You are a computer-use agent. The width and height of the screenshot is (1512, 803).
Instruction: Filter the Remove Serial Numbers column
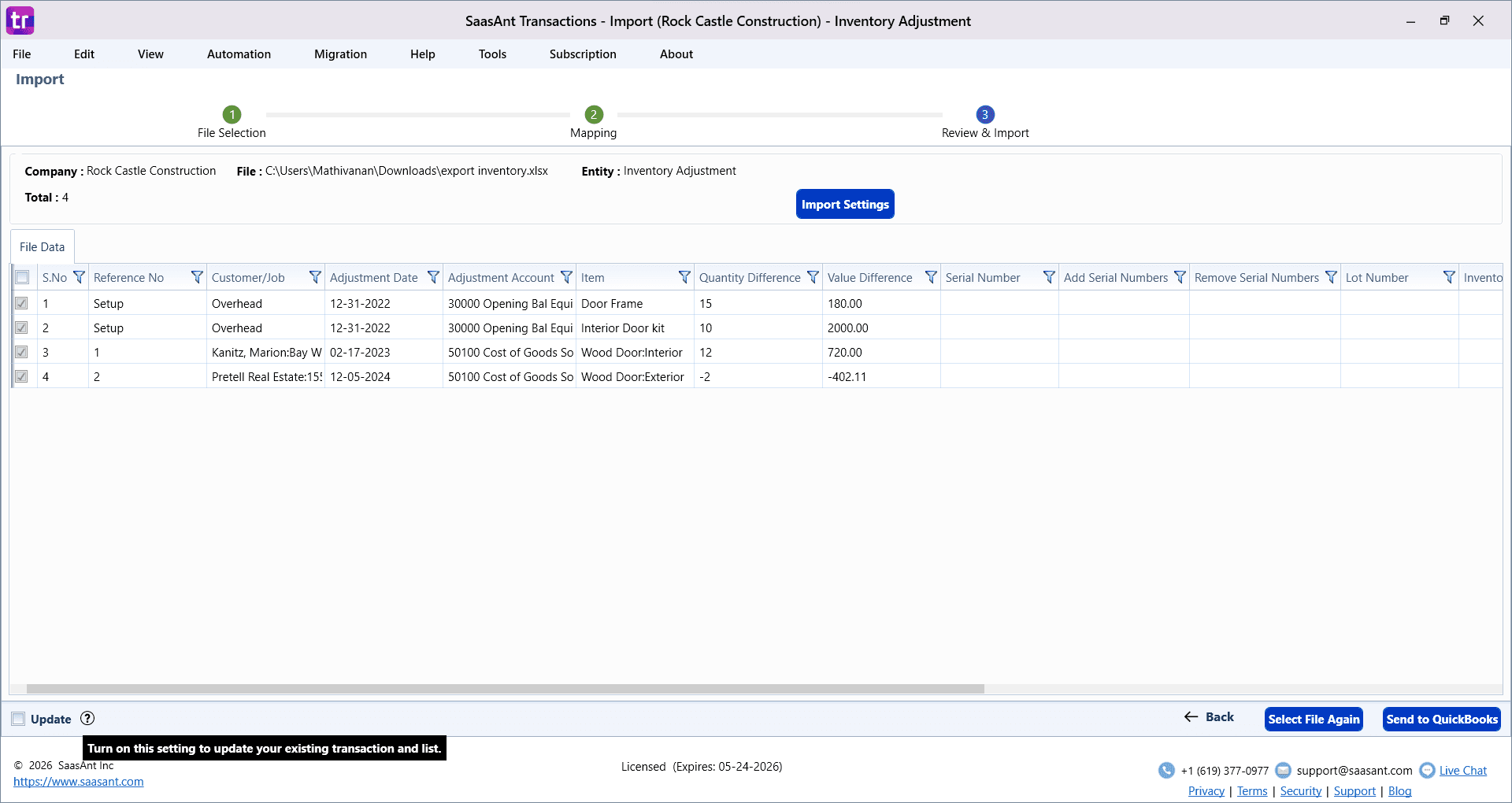coord(1331,277)
